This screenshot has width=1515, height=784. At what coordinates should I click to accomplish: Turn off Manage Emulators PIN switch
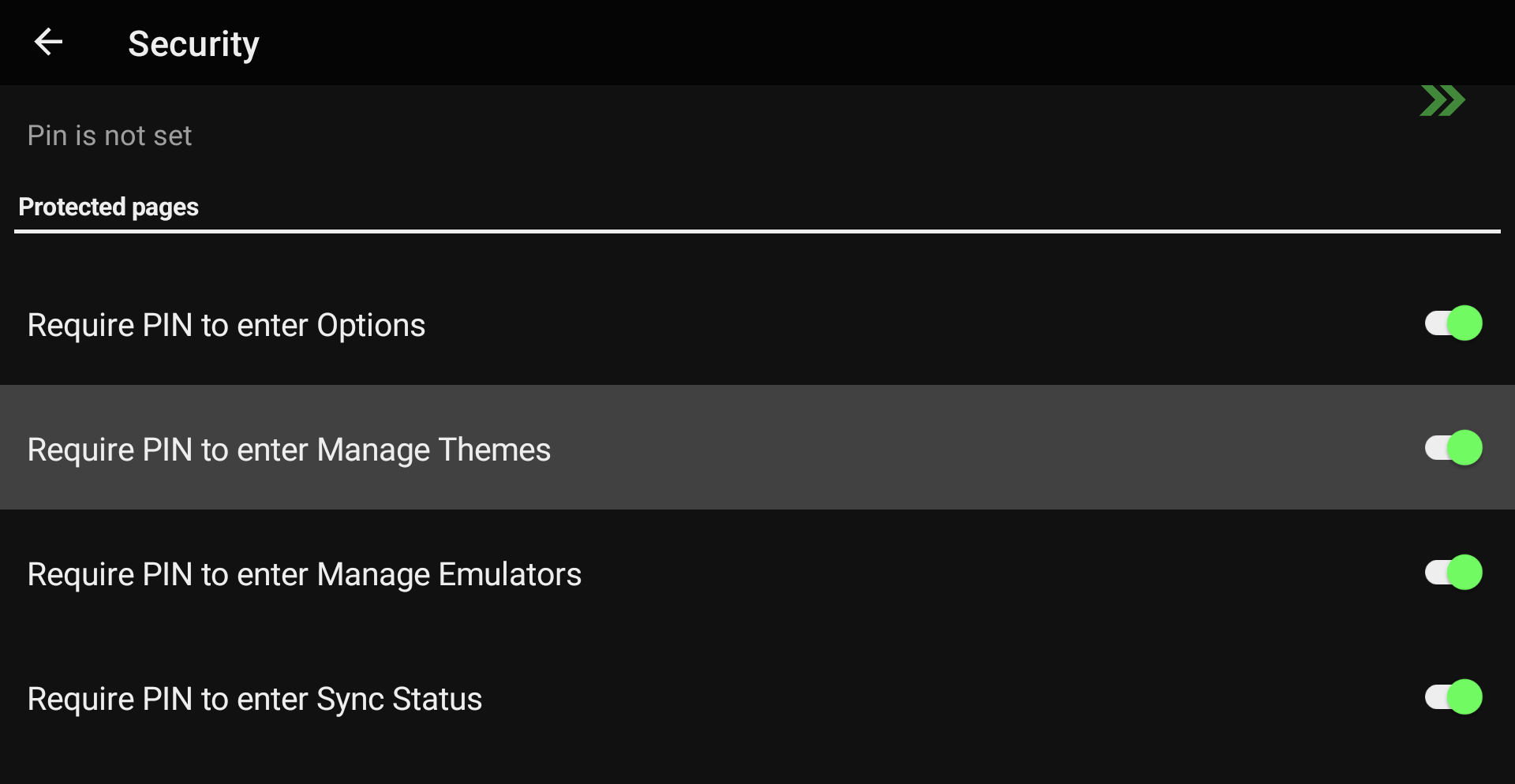pos(1453,573)
